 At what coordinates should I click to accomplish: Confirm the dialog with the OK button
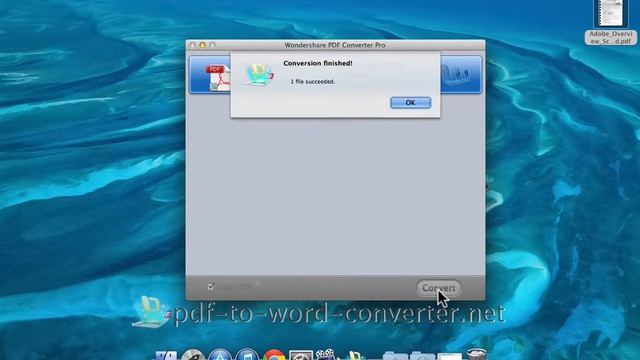click(x=410, y=102)
